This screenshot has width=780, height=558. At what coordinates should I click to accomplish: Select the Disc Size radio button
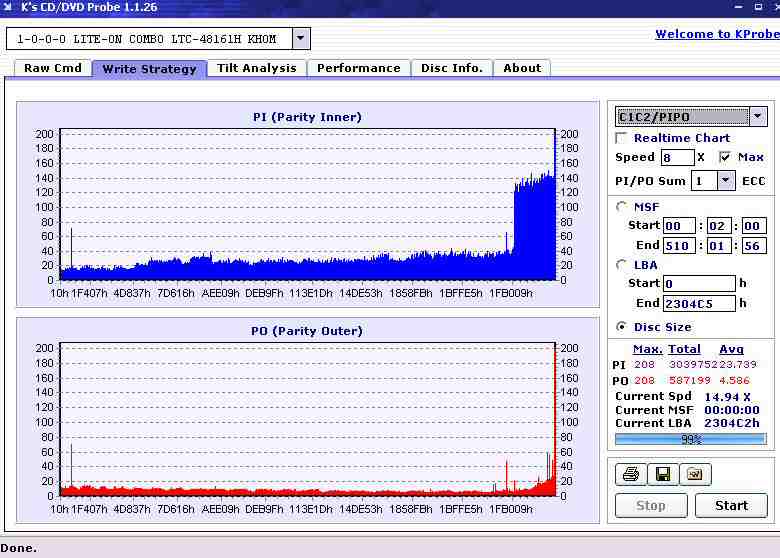tap(621, 327)
